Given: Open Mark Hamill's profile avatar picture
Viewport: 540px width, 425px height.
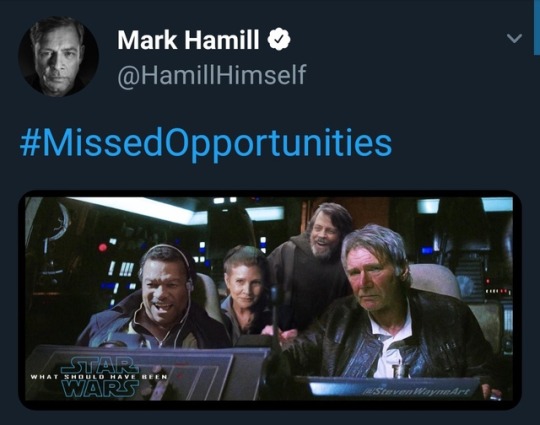Looking at the screenshot, I should coord(59,56).
